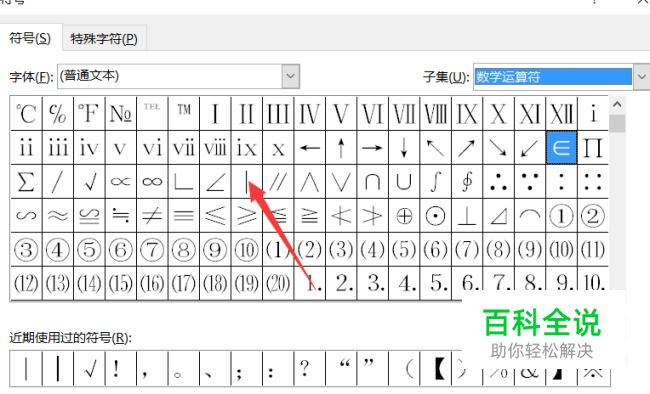Select the highlighted element-of ∈ symbol
Image resolution: width=650 pixels, height=394 pixels.
click(561, 148)
